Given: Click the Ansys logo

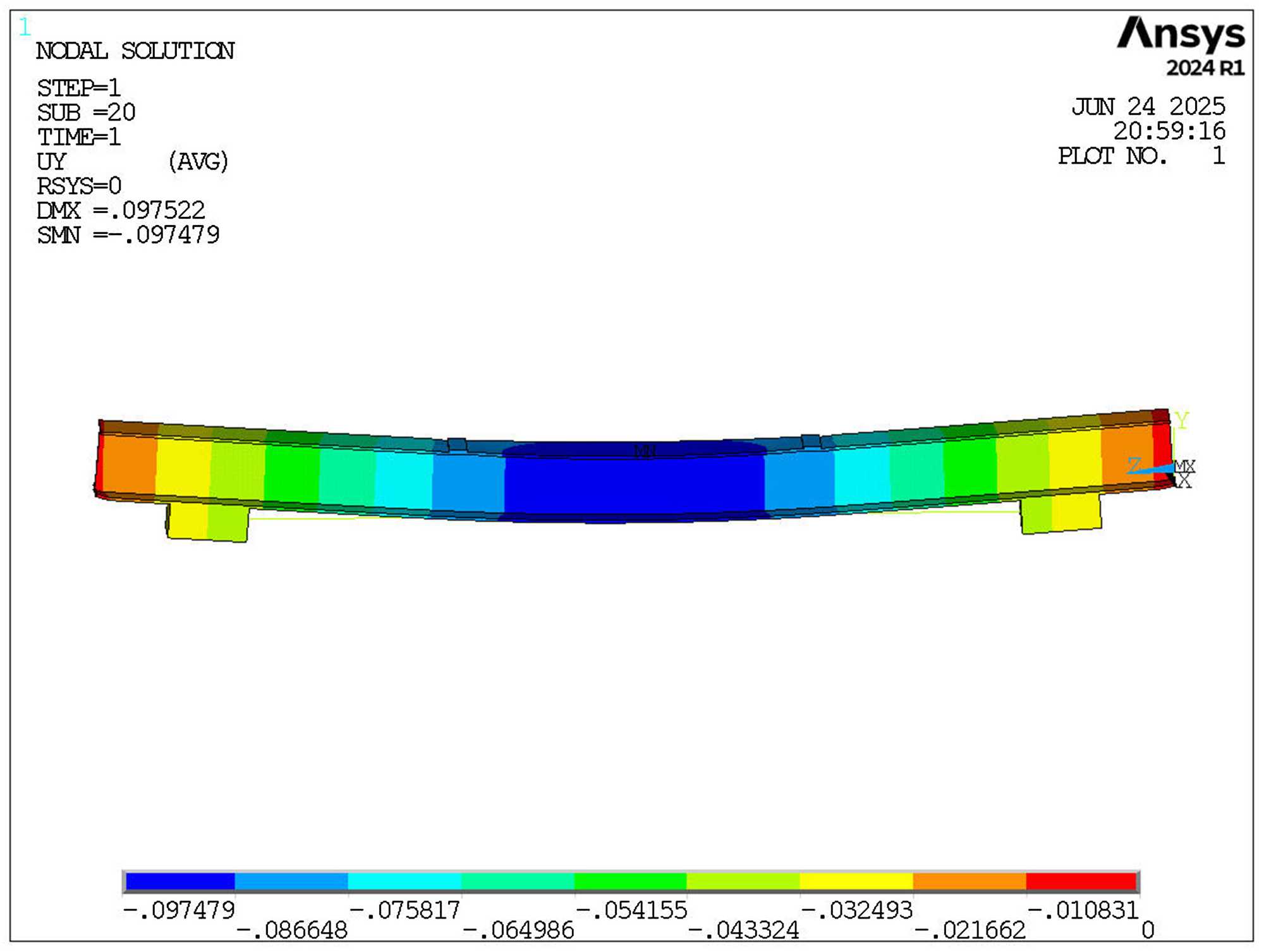Looking at the screenshot, I should pos(1180,35).
